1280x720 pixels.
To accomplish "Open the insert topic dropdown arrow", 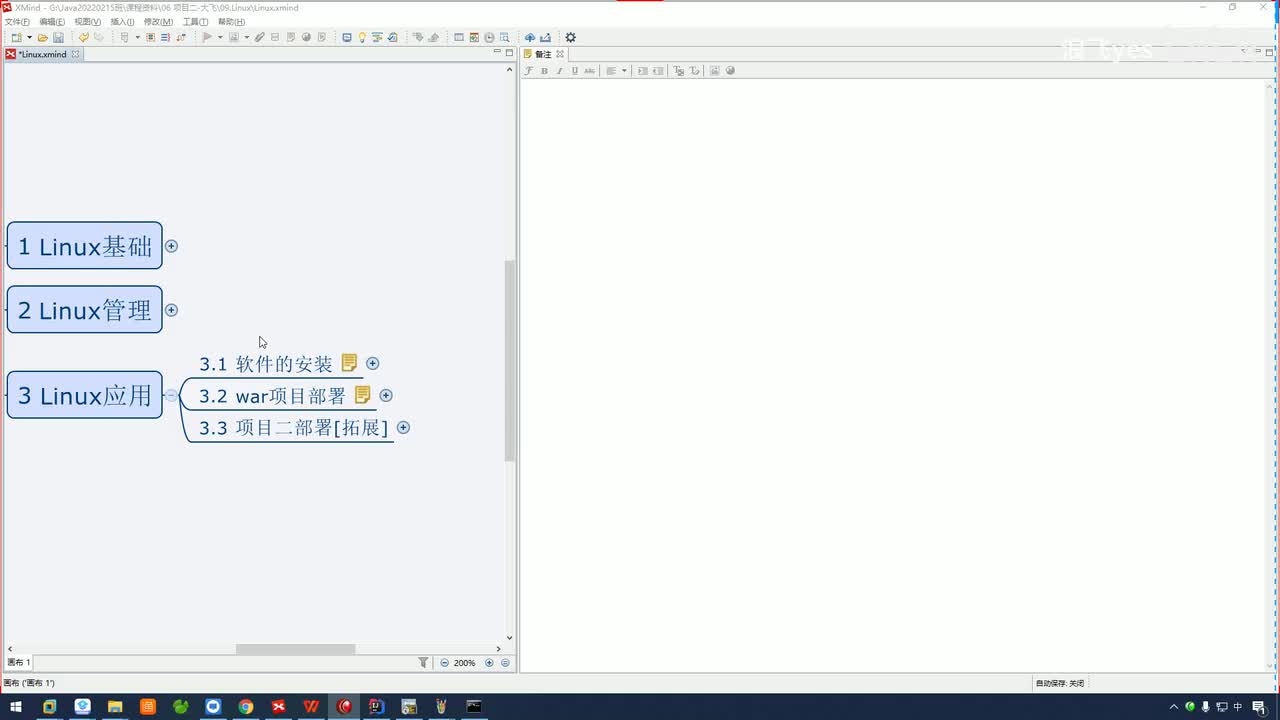I will tap(137, 38).
